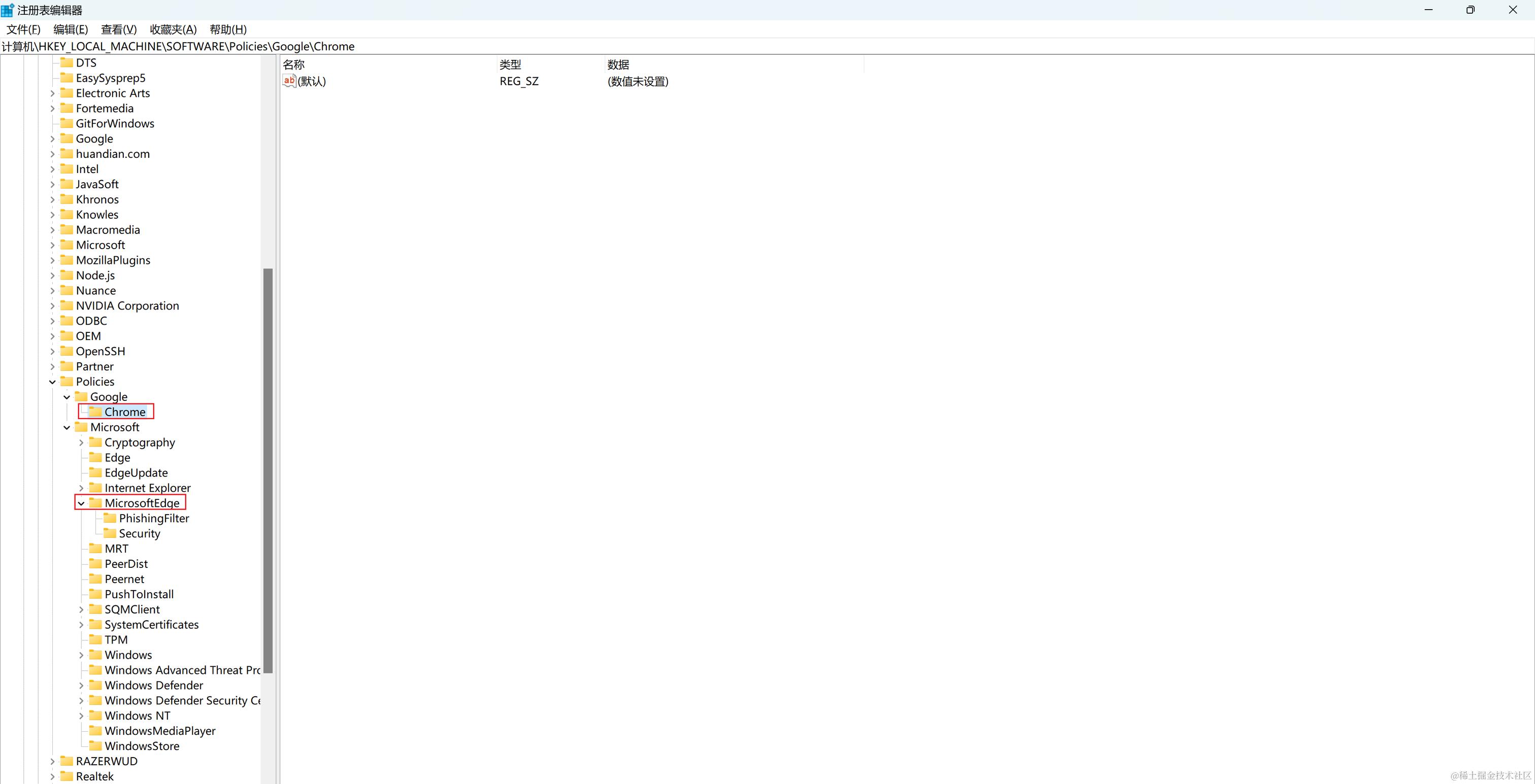The height and width of the screenshot is (784, 1535).
Task: Click the EasySysprep5 folder icon
Action: pyautogui.click(x=66, y=78)
